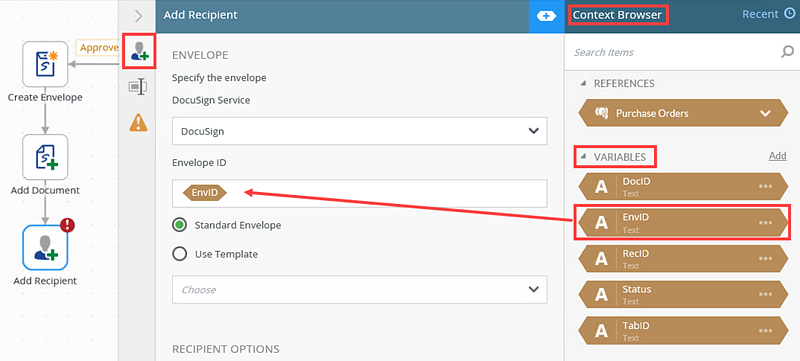Open the options menu for the RecID variable
Viewport: 800px width, 361px height.
pyautogui.click(x=765, y=259)
